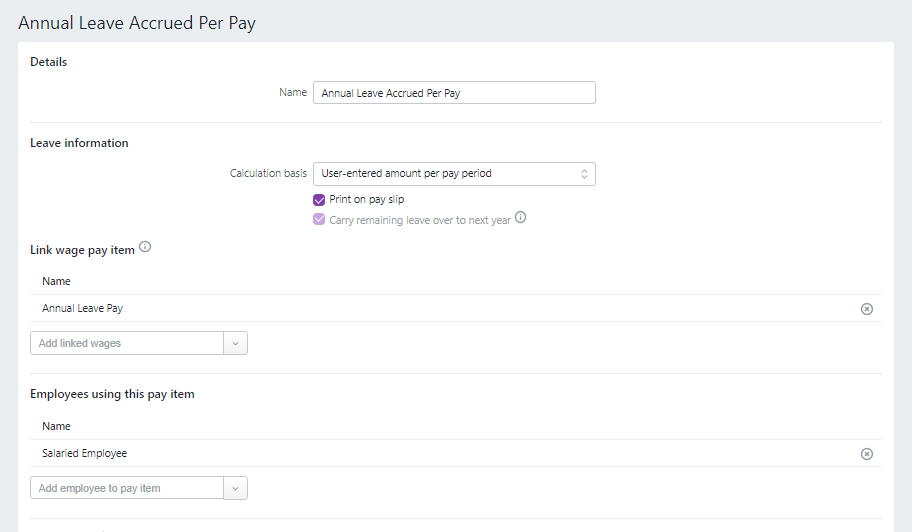
Task: Open the Calculation basis dropdown
Action: (453, 174)
